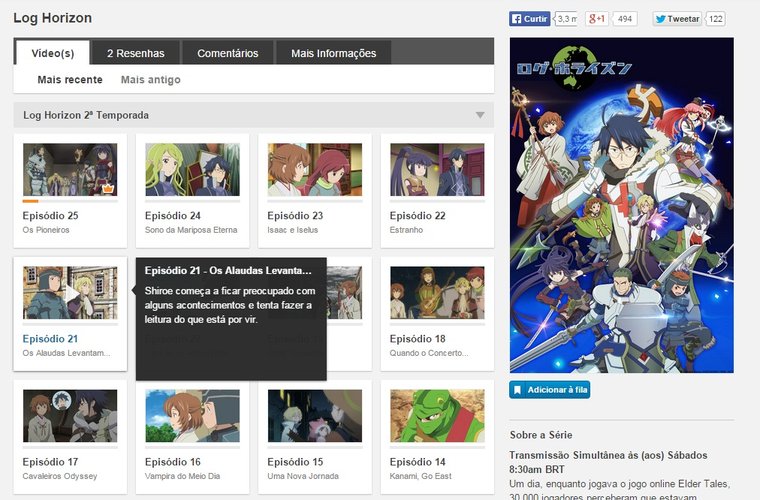Click the Episódio 25 watch progress bar
The width and height of the screenshot is (760, 500).
pyautogui.click(x=70, y=201)
